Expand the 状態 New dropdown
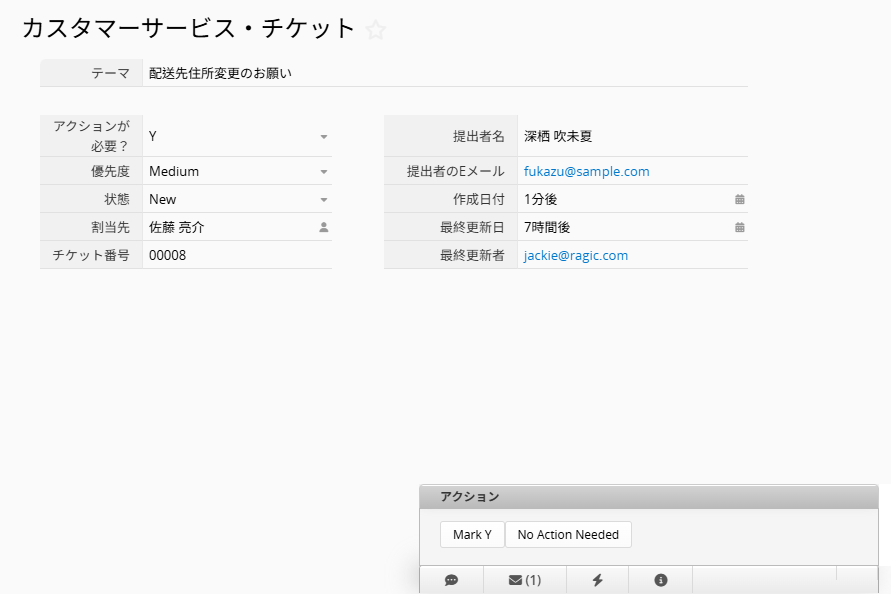Image resolution: width=891 pixels, height=594 pixels. (x=324, y=199)
